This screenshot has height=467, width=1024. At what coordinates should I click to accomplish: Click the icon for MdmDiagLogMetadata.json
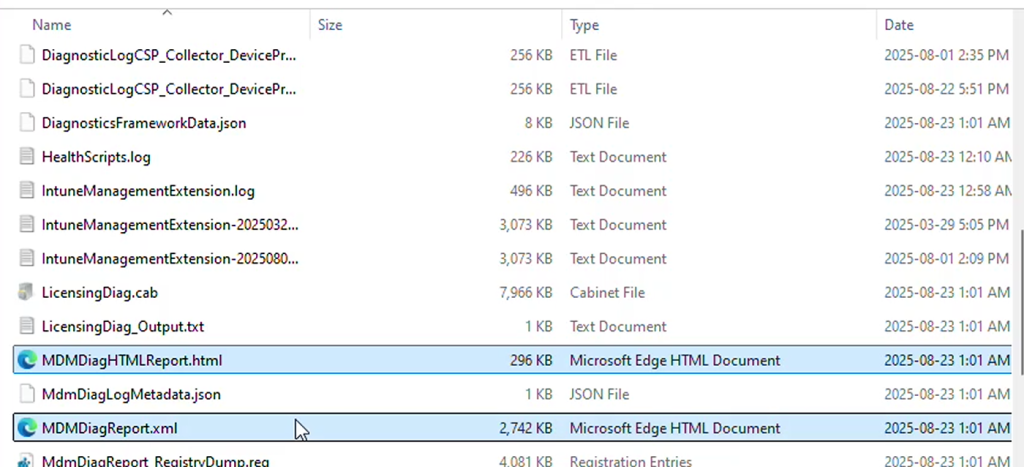(27, 395)
